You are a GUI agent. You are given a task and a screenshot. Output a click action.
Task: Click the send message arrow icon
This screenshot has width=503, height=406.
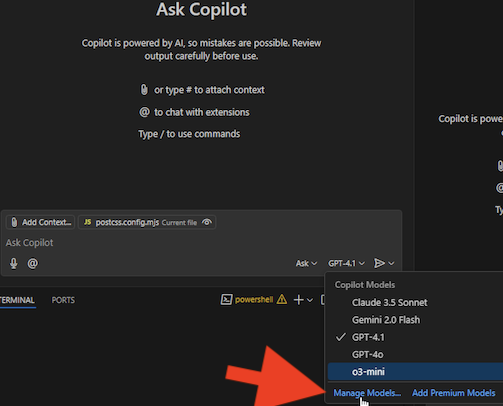pyautogui.click(x=379, y=263)
